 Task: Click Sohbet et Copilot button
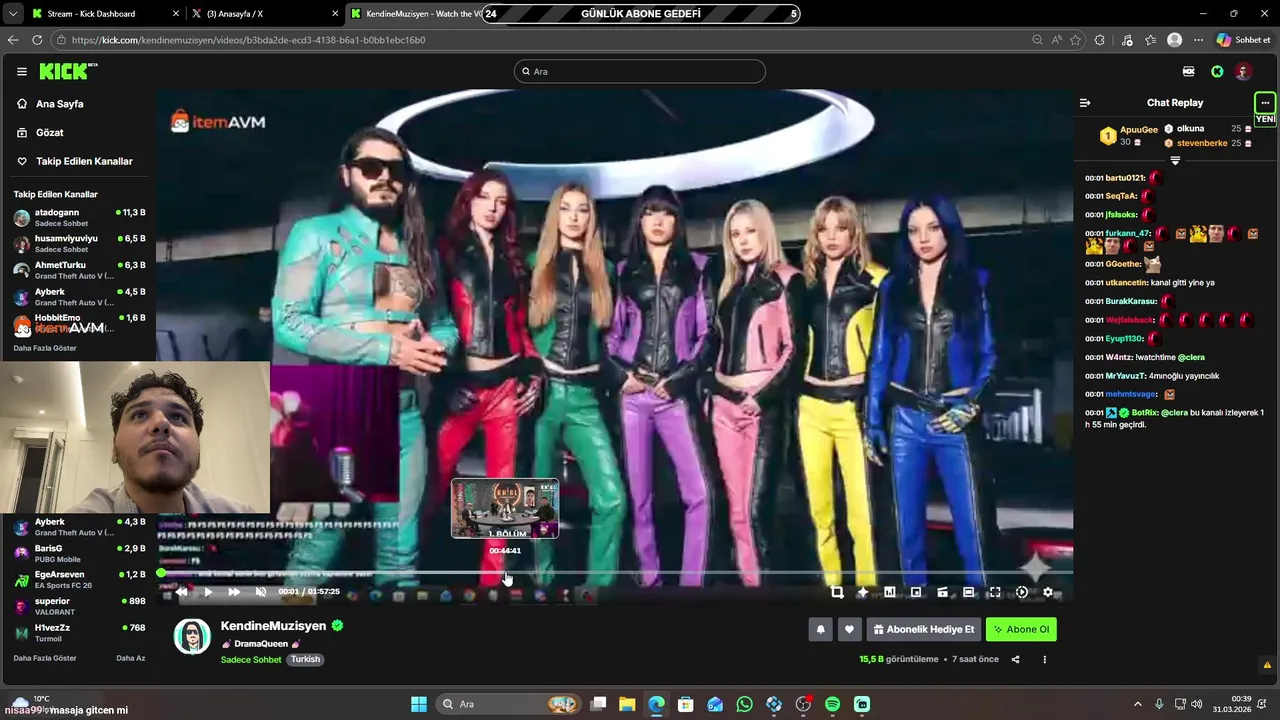(1243, 40)
